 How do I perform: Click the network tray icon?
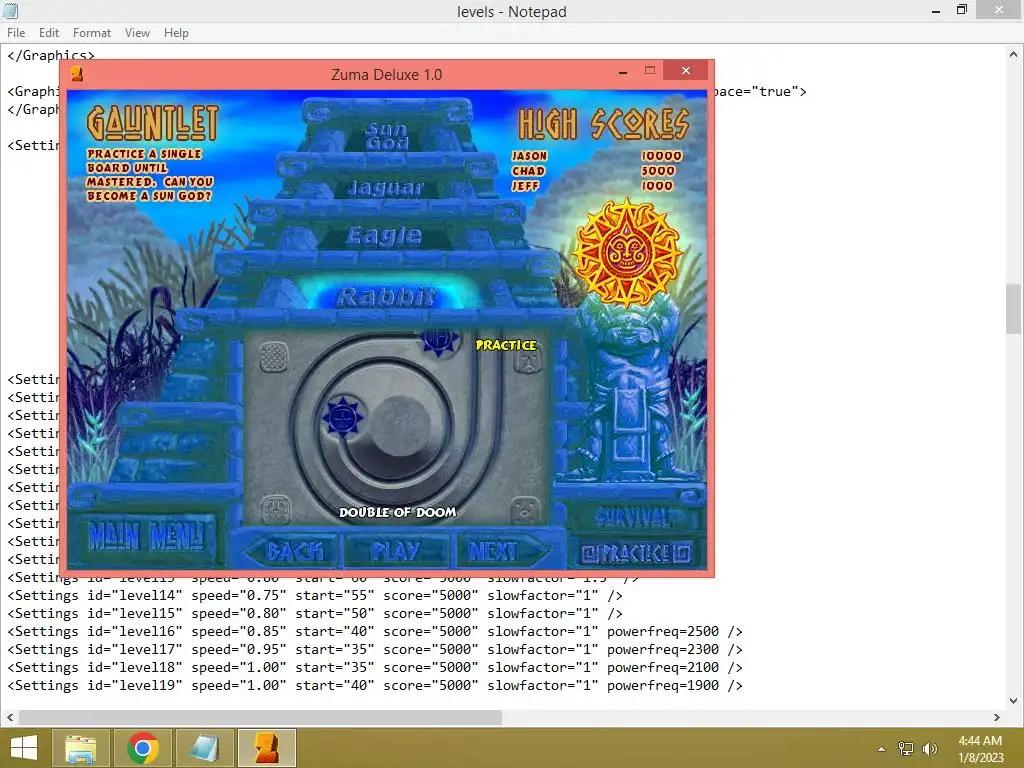click(x=906, y=749)
